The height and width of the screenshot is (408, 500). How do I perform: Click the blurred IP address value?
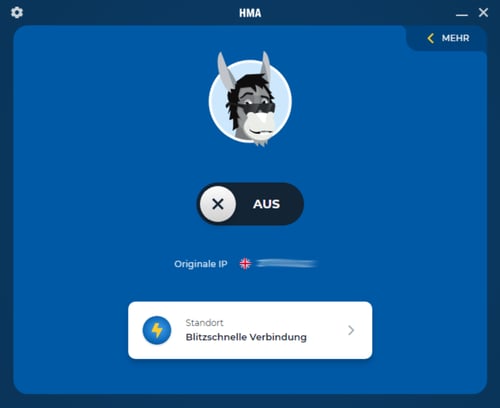coord(287,264)
